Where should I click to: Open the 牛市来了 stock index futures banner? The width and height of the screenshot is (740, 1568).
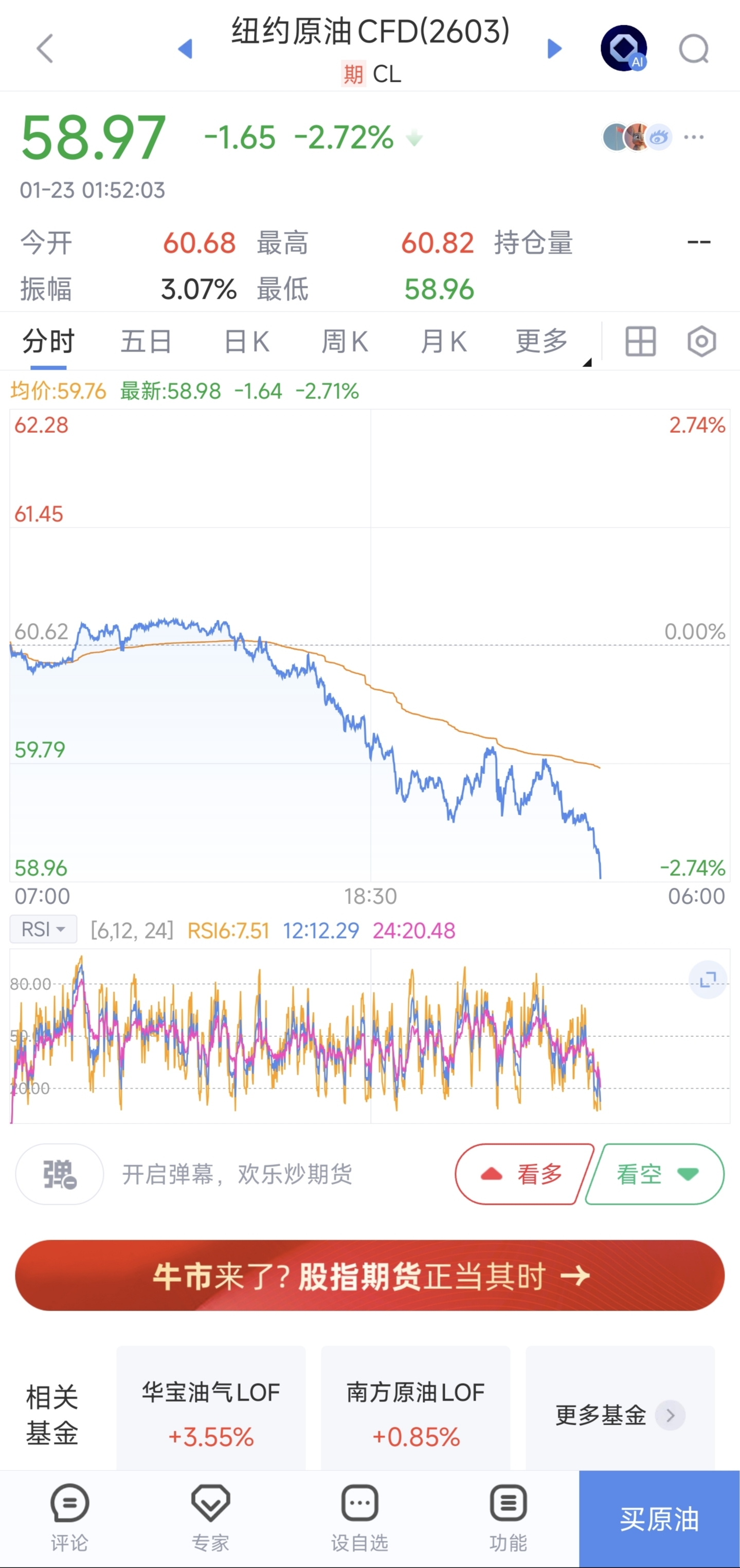click(370, 1275)
